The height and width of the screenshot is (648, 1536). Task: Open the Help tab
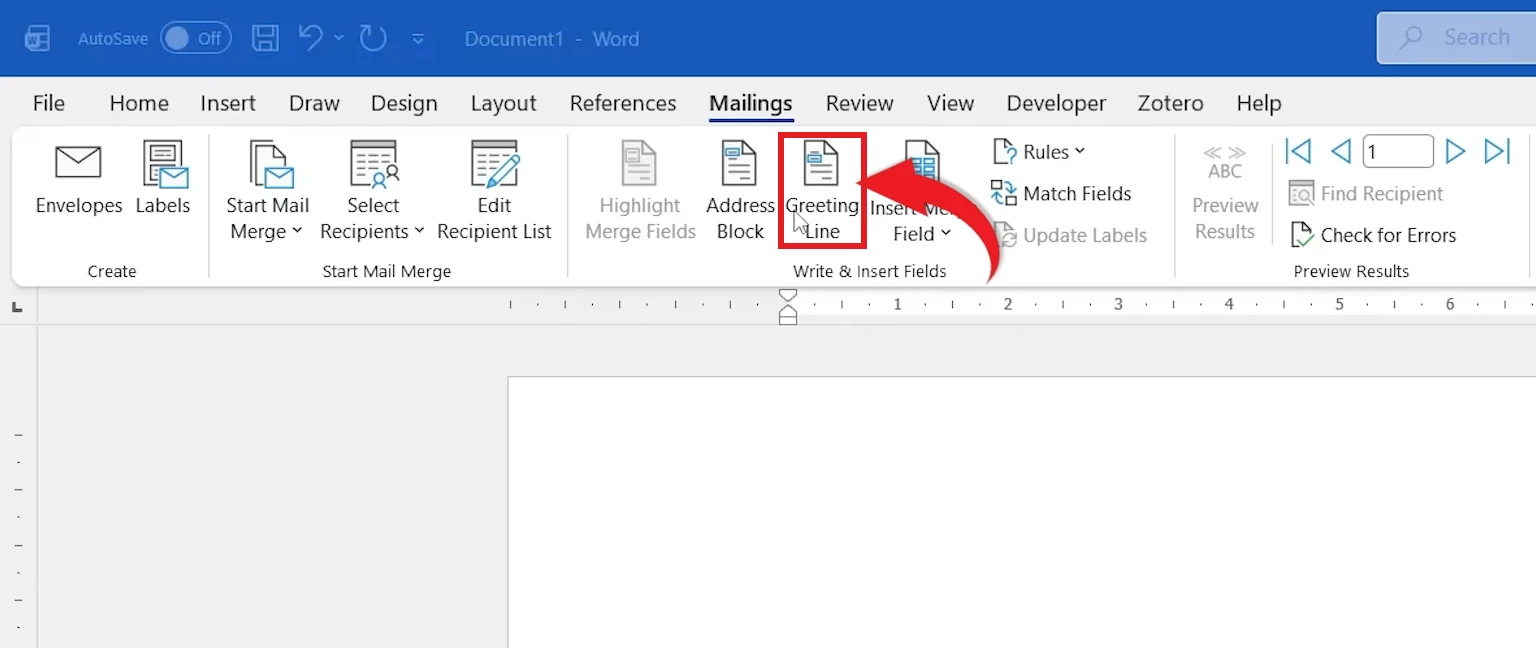point(1259,103)
